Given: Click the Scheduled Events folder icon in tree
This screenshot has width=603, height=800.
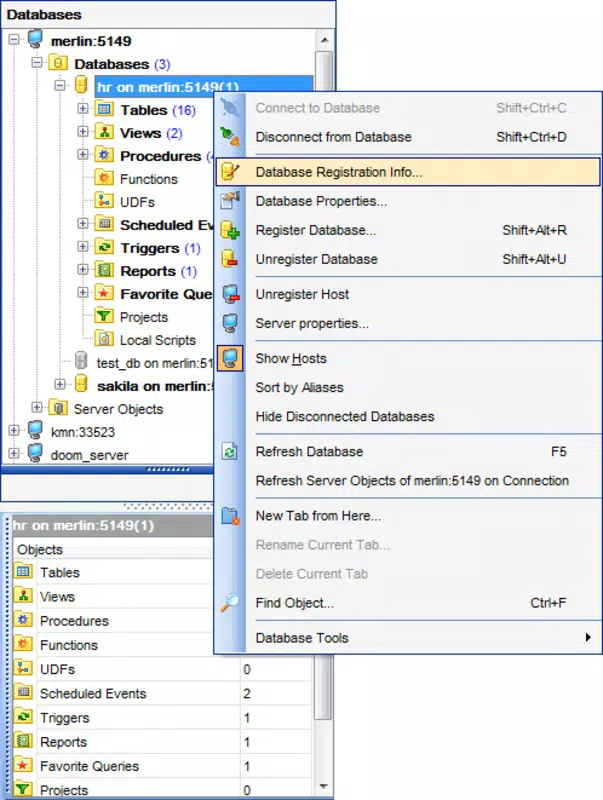Looking at the screenshot, I should coord(104,223).
